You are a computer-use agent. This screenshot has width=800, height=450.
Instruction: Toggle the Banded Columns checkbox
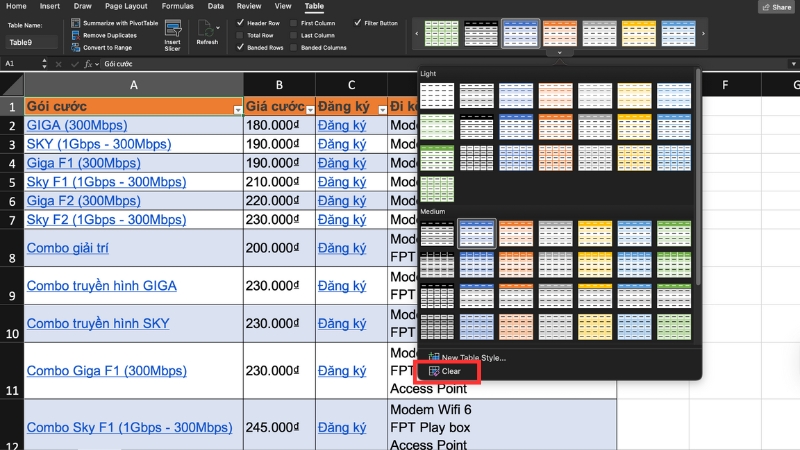293,48
